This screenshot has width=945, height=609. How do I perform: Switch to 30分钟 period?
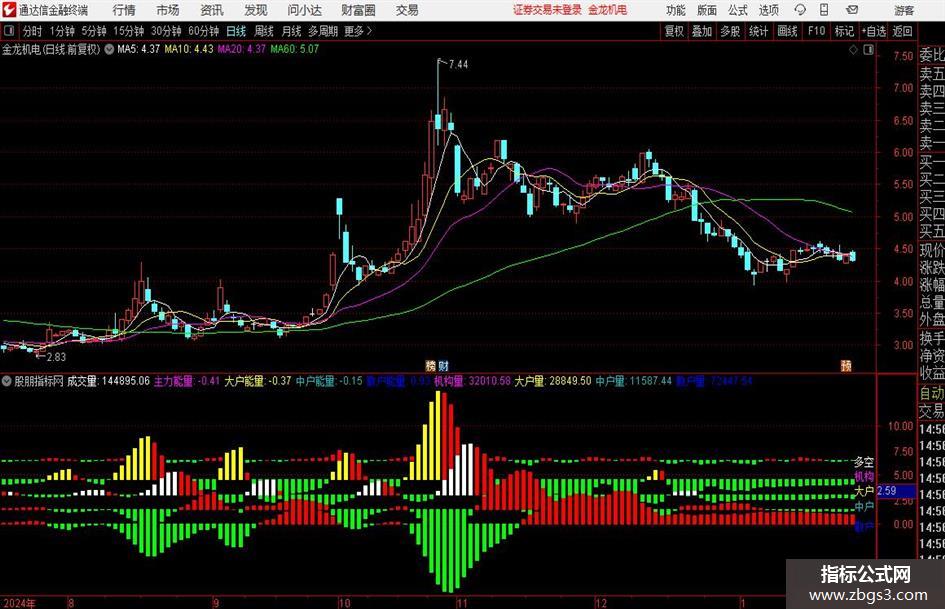tap(166, 31)
